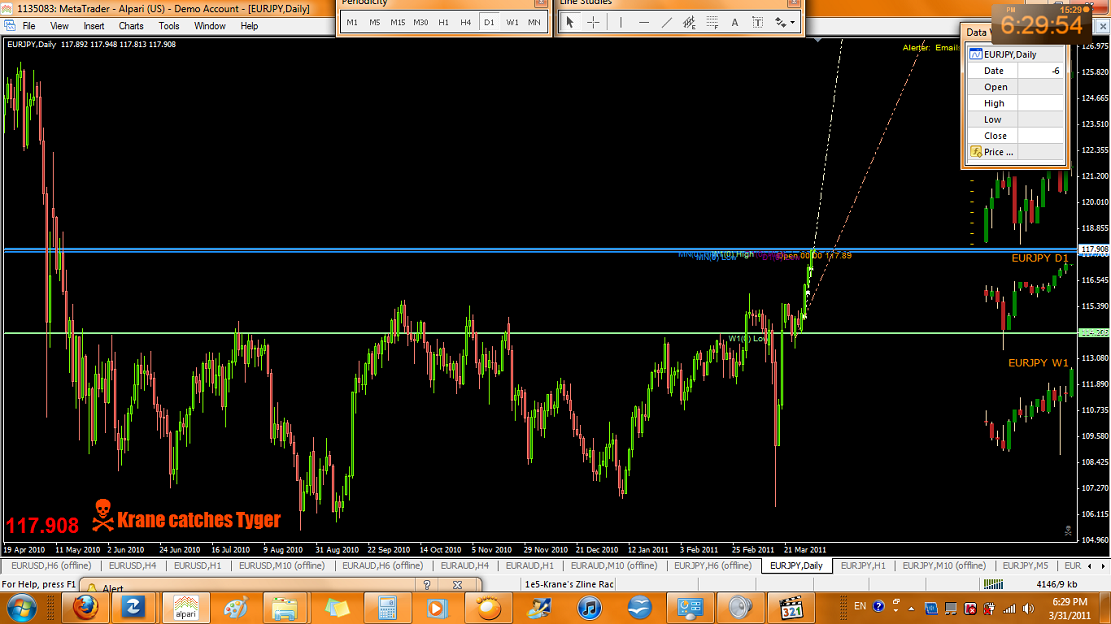Open the calculator from the taskbar

click(387, 608)
